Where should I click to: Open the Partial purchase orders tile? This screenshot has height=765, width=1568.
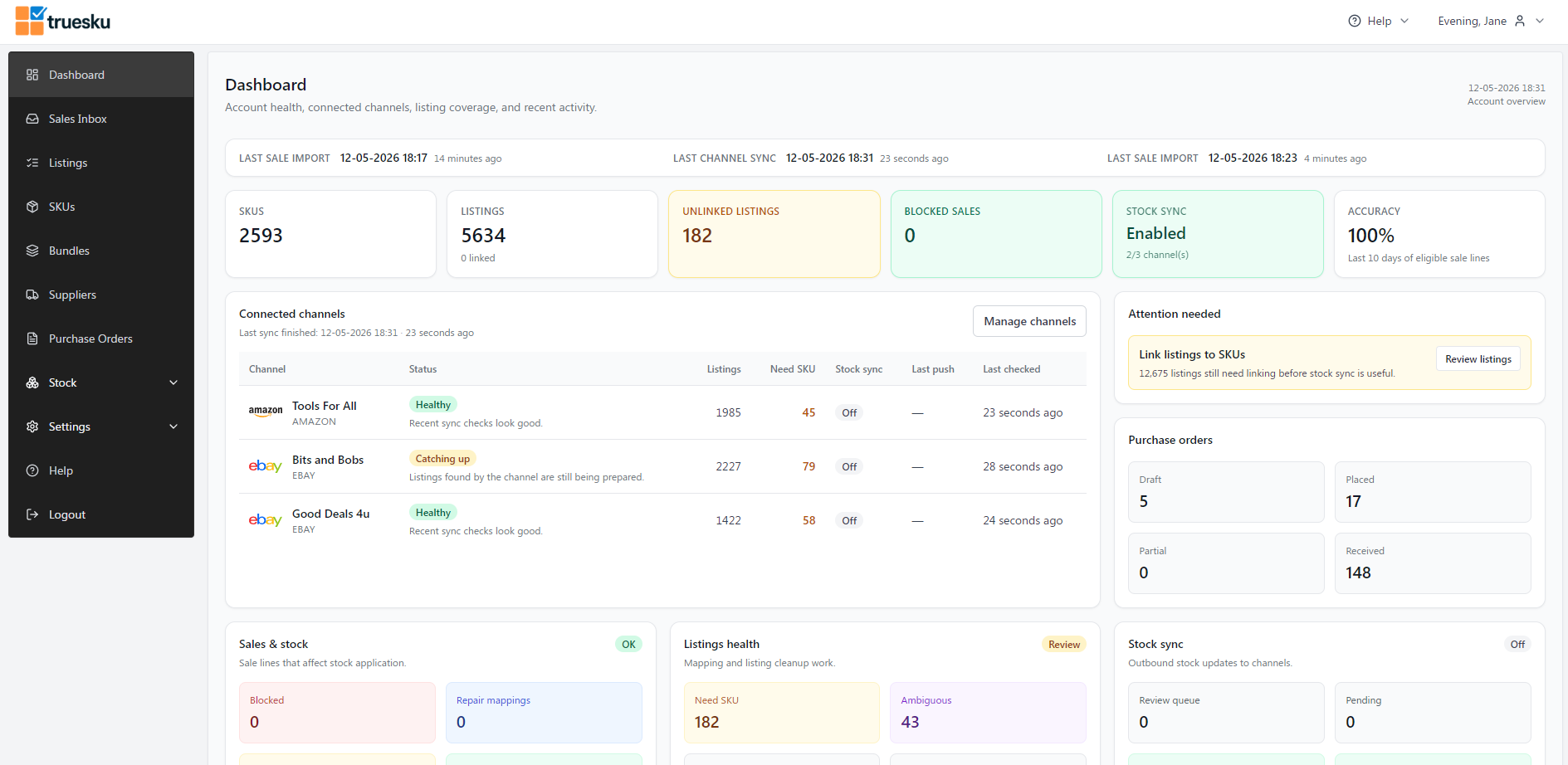(1226, 563)
